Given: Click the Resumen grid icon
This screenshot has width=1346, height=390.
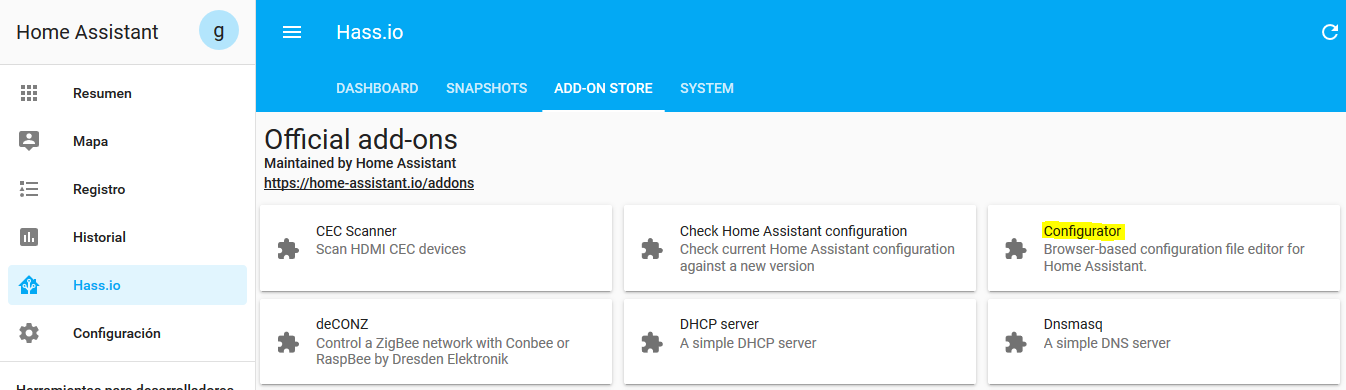Looking at the screenshot, I should tap(29, 93).
